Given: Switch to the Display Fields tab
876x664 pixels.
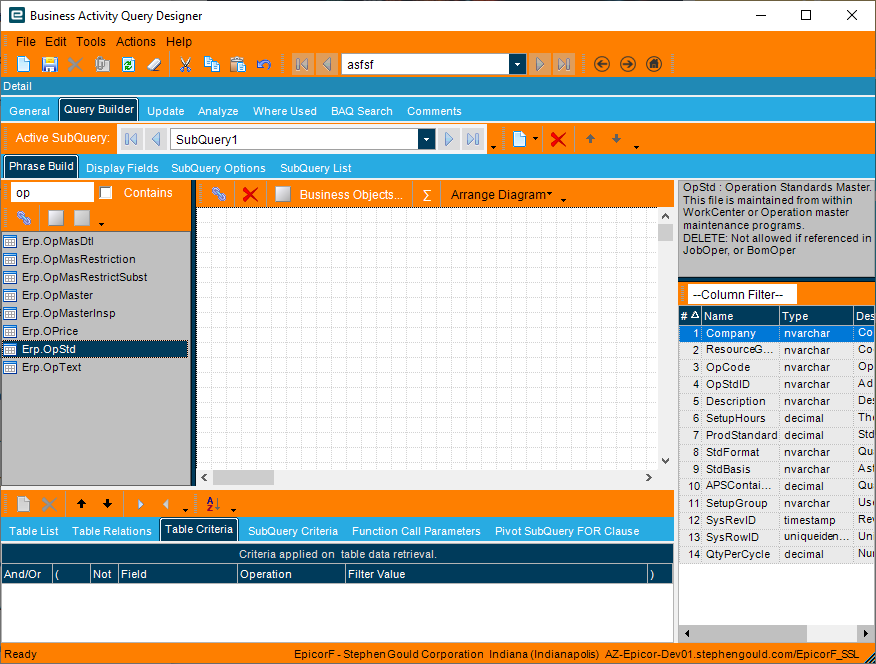Looking at the screenshot, I should pos(122,168).
